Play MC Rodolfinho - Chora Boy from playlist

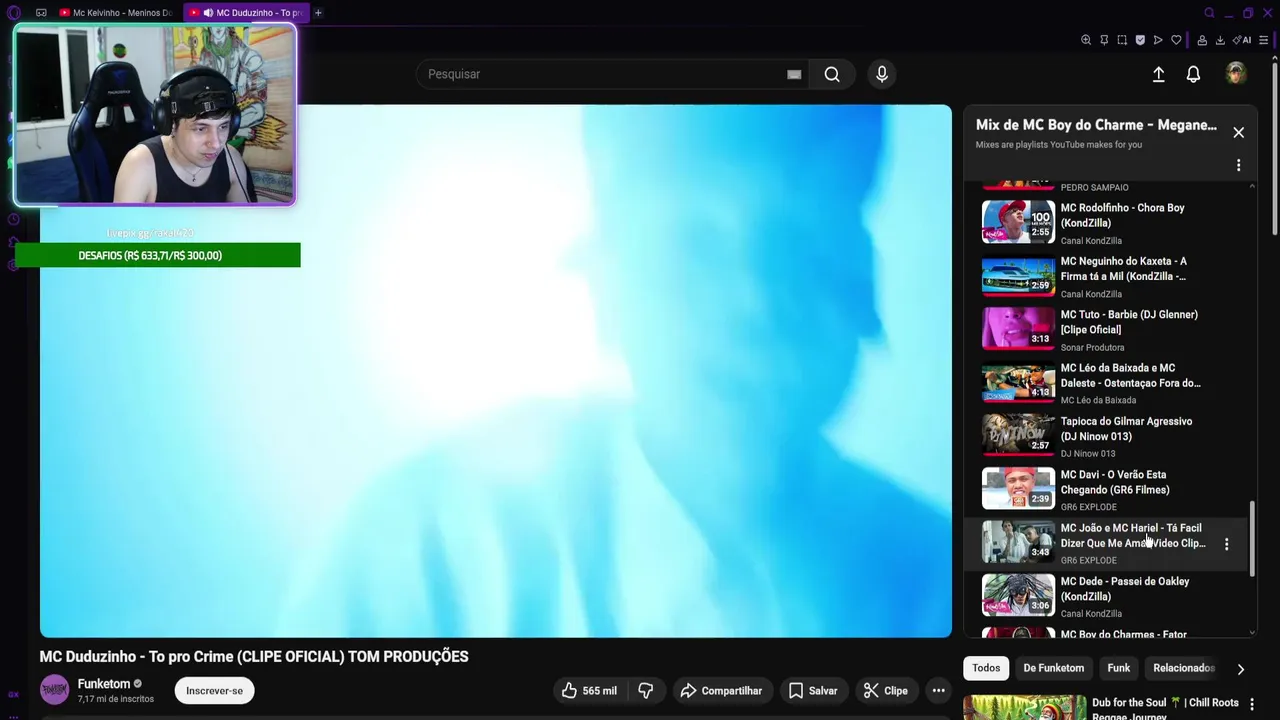click(x=1122, y=215)
